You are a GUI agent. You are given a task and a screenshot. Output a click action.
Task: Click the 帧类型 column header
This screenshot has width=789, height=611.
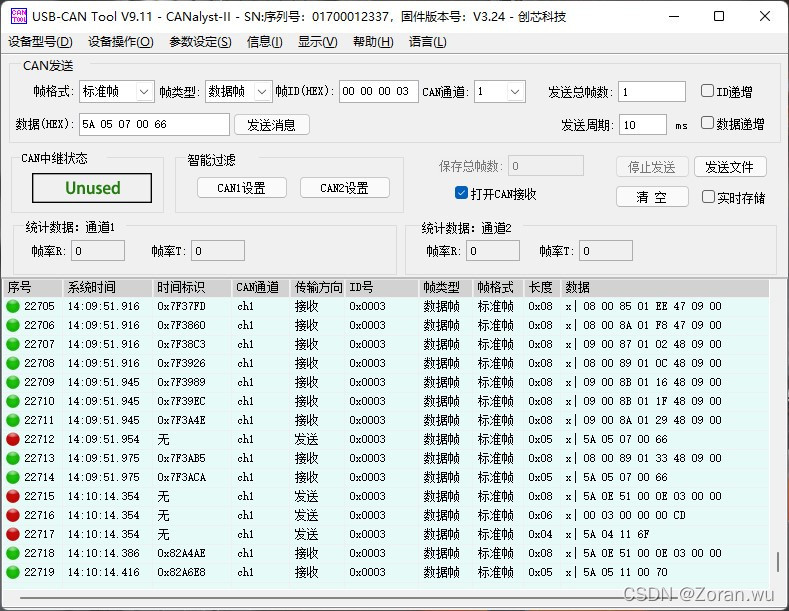[445, 287]
